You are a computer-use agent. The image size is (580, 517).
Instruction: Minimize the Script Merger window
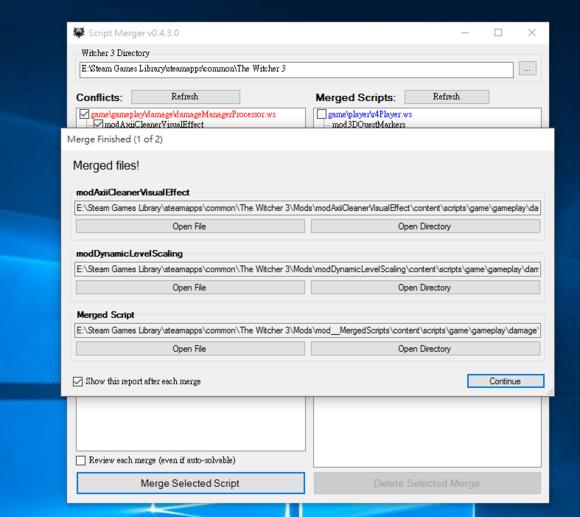click(x=465, y=33)
